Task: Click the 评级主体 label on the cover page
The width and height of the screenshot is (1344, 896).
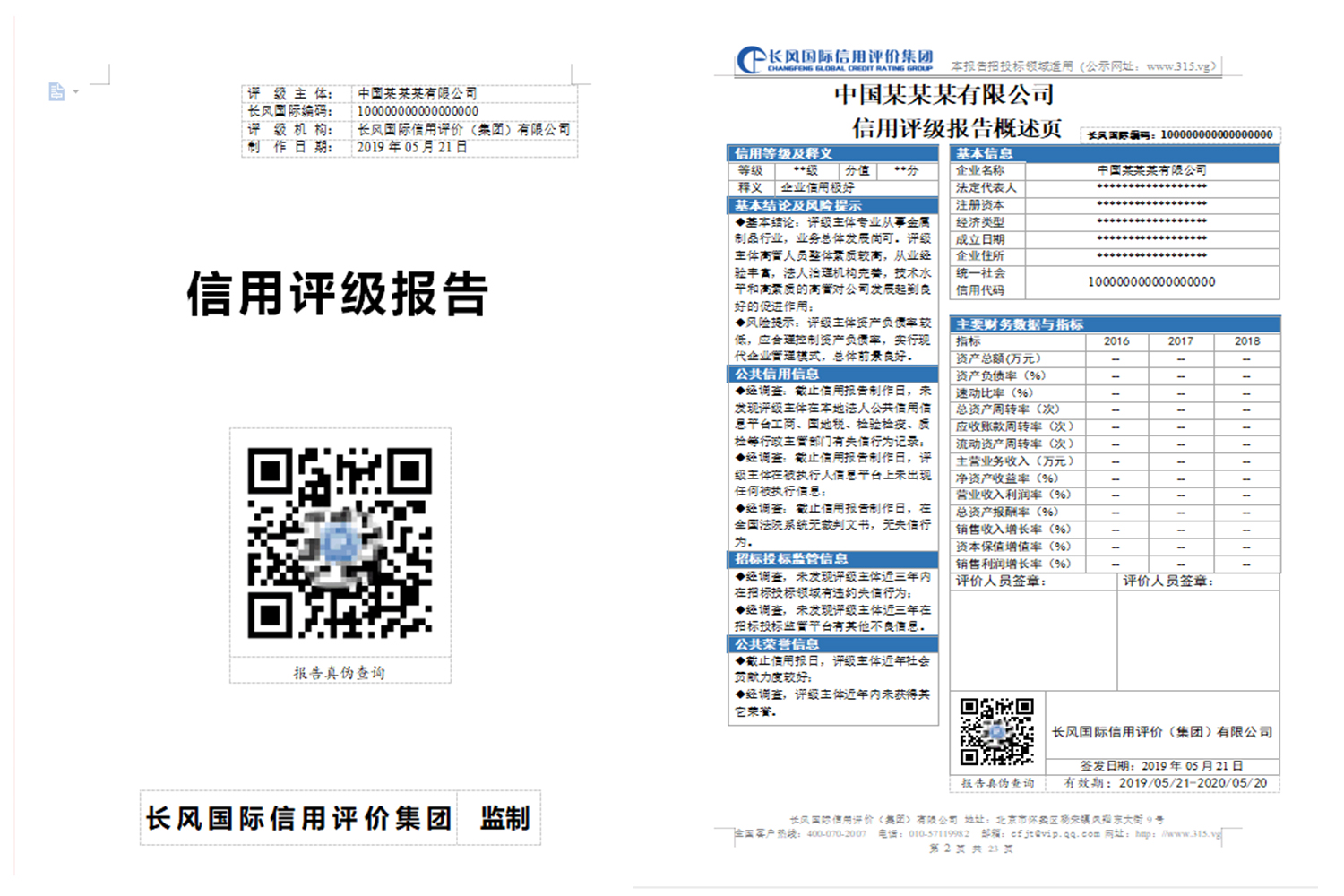Action: tap(290, 93)
